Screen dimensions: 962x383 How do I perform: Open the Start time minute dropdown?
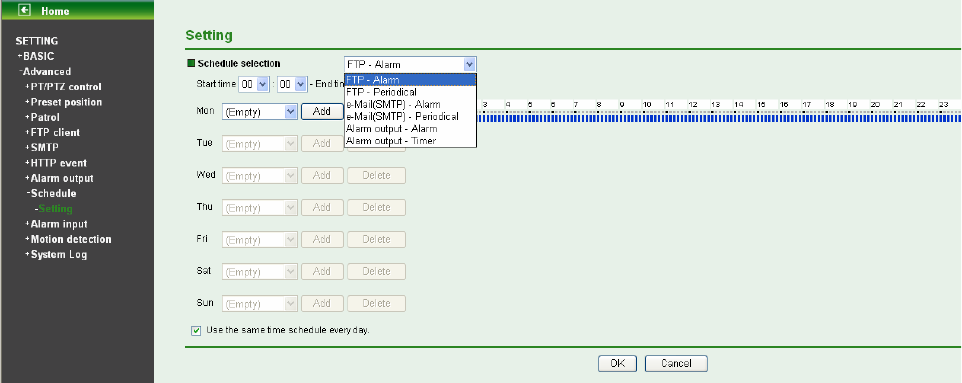(292, 85)
